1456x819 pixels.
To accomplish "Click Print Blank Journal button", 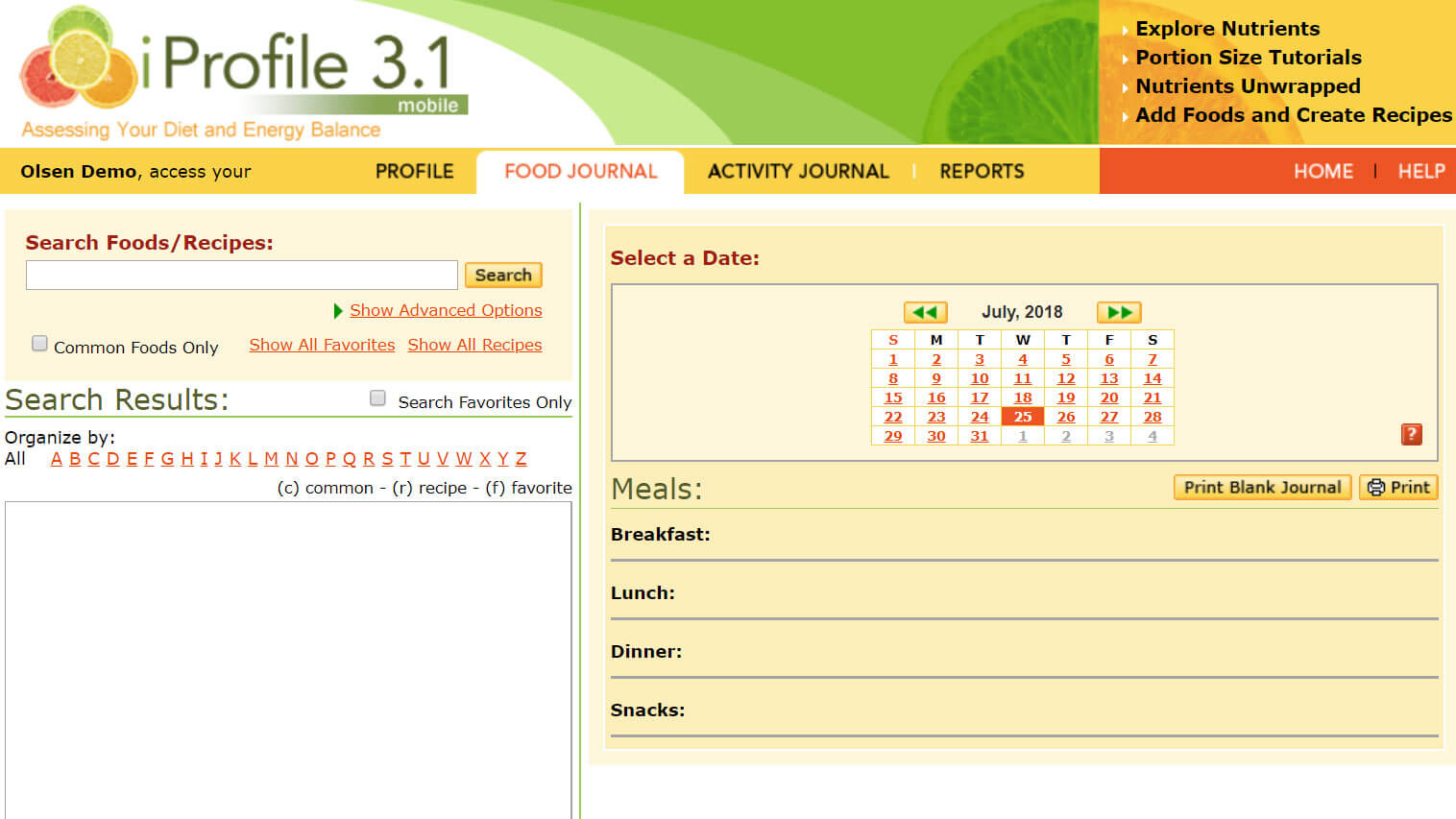I will click(x=1262, y=487).
